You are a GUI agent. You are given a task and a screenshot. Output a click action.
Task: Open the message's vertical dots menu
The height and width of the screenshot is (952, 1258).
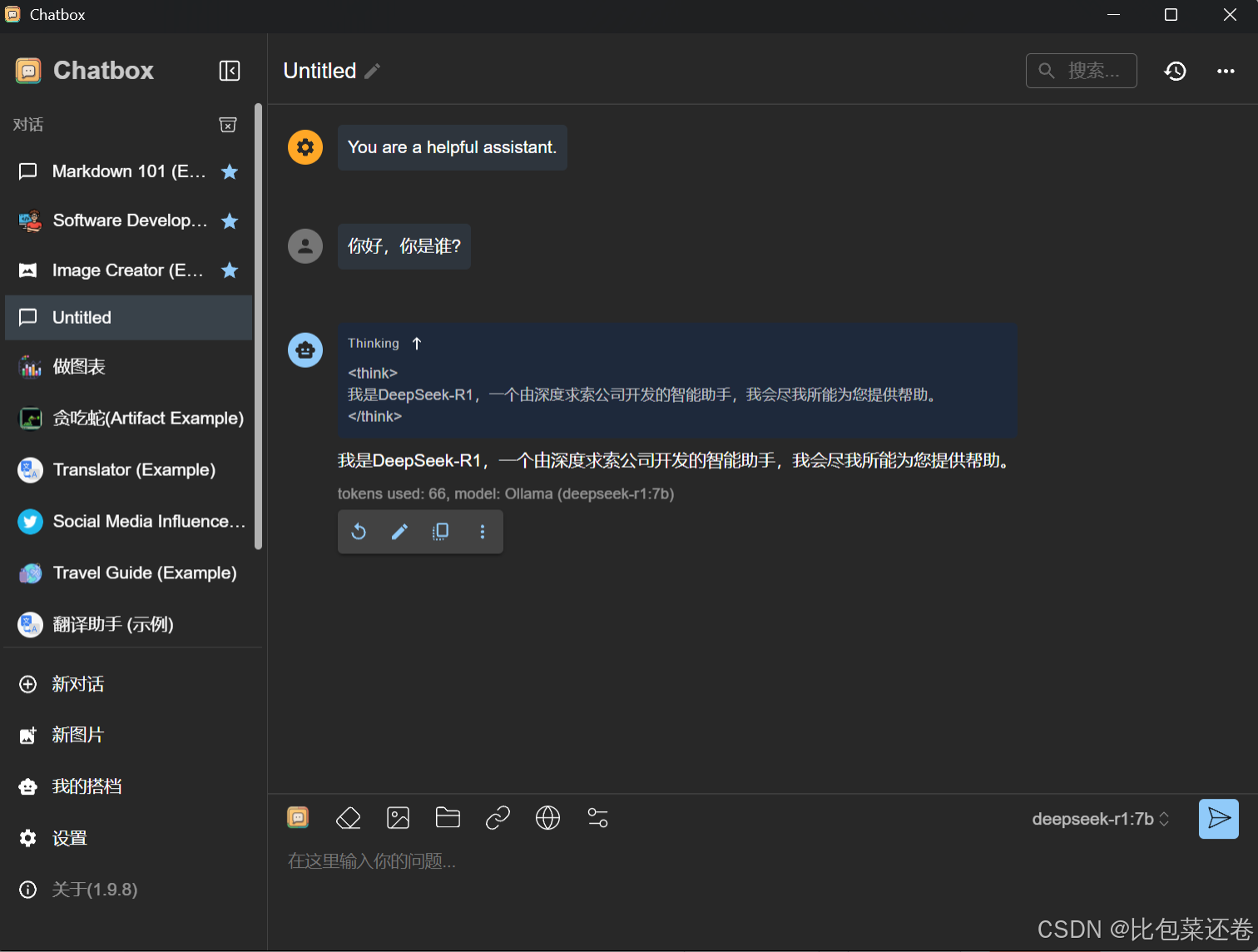click(x=483, y=532)
